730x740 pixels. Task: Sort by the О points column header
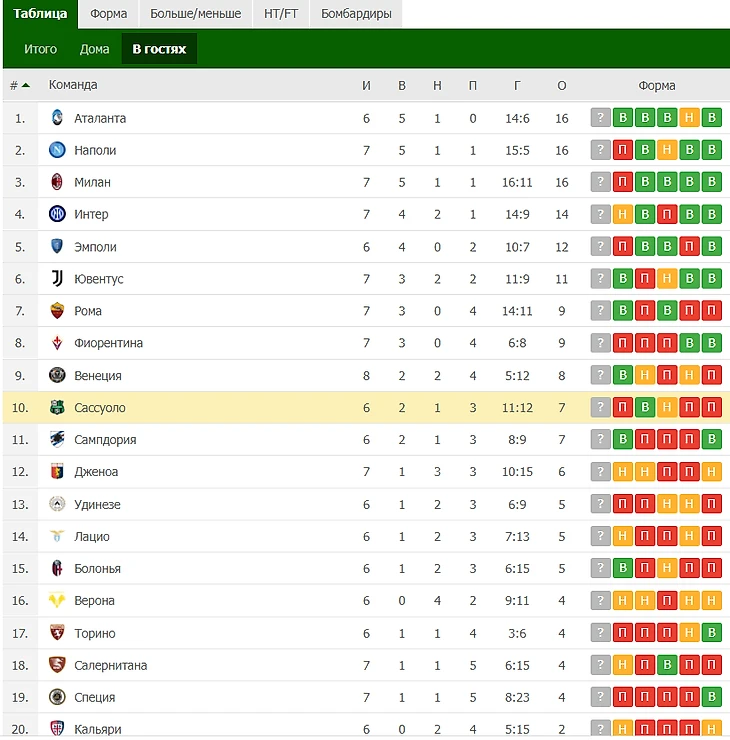pos(561,85)
